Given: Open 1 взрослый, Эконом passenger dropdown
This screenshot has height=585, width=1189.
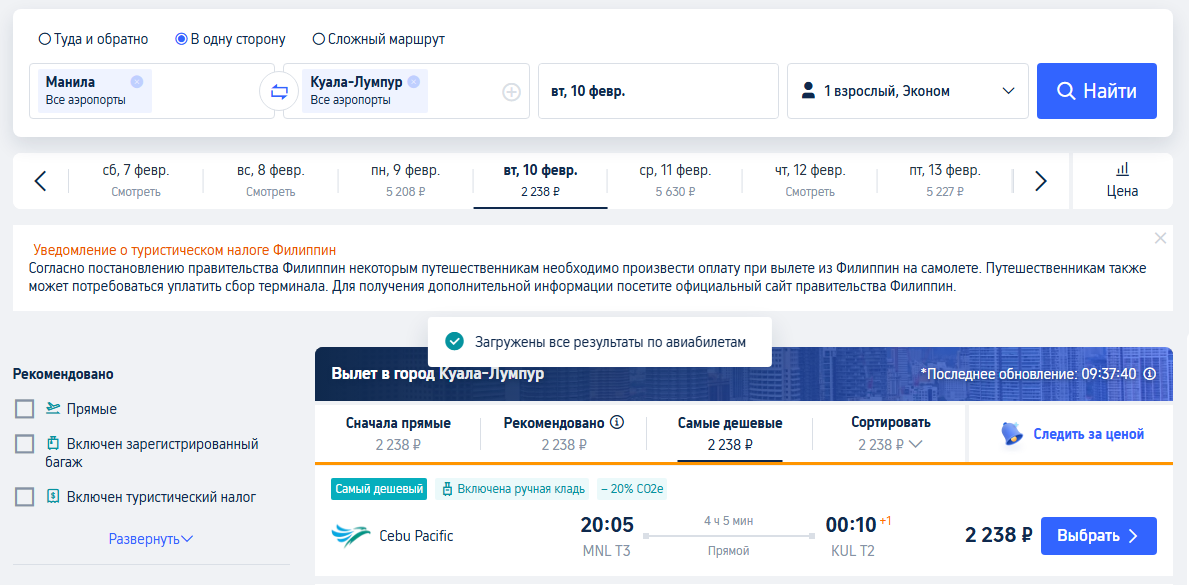Looking at the screenshot, I should click(908, 91).
